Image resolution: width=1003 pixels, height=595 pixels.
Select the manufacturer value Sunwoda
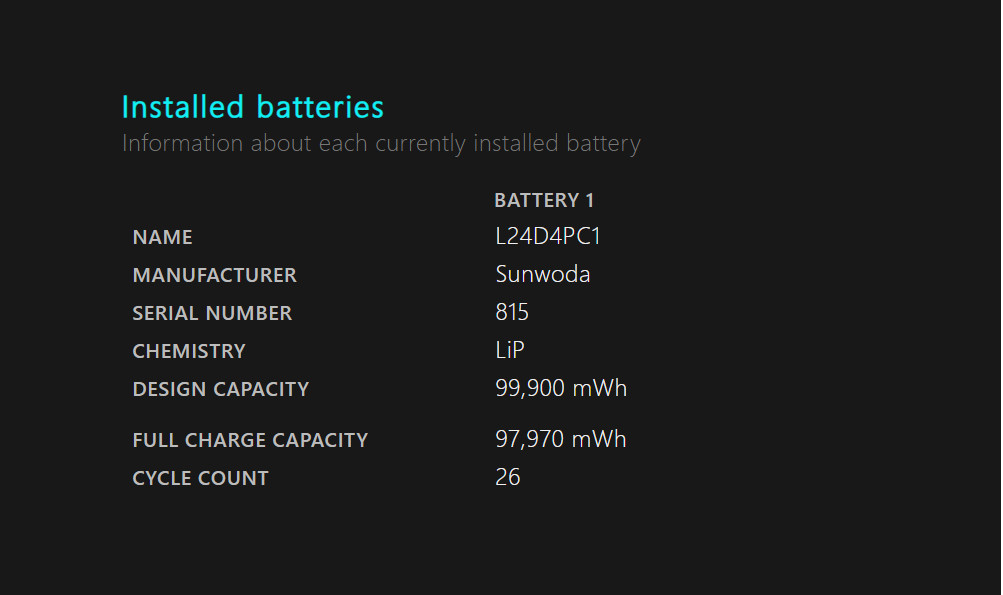[543, 274]
